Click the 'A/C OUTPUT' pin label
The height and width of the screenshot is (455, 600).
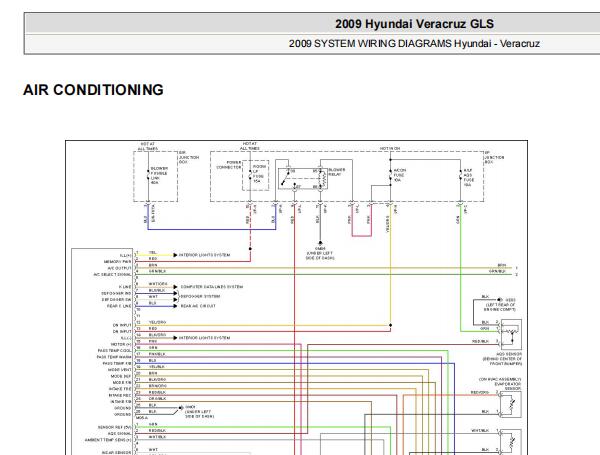[119, 268]
